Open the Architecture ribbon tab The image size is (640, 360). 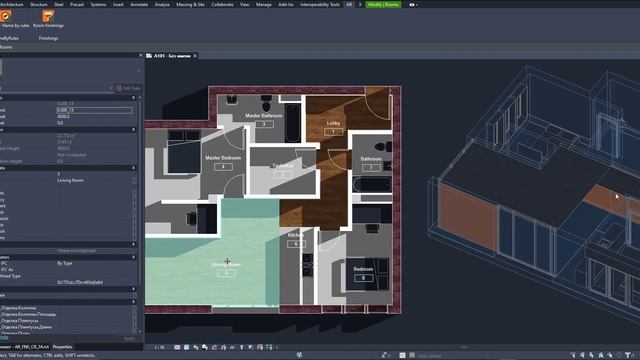(x=11, y=4)
